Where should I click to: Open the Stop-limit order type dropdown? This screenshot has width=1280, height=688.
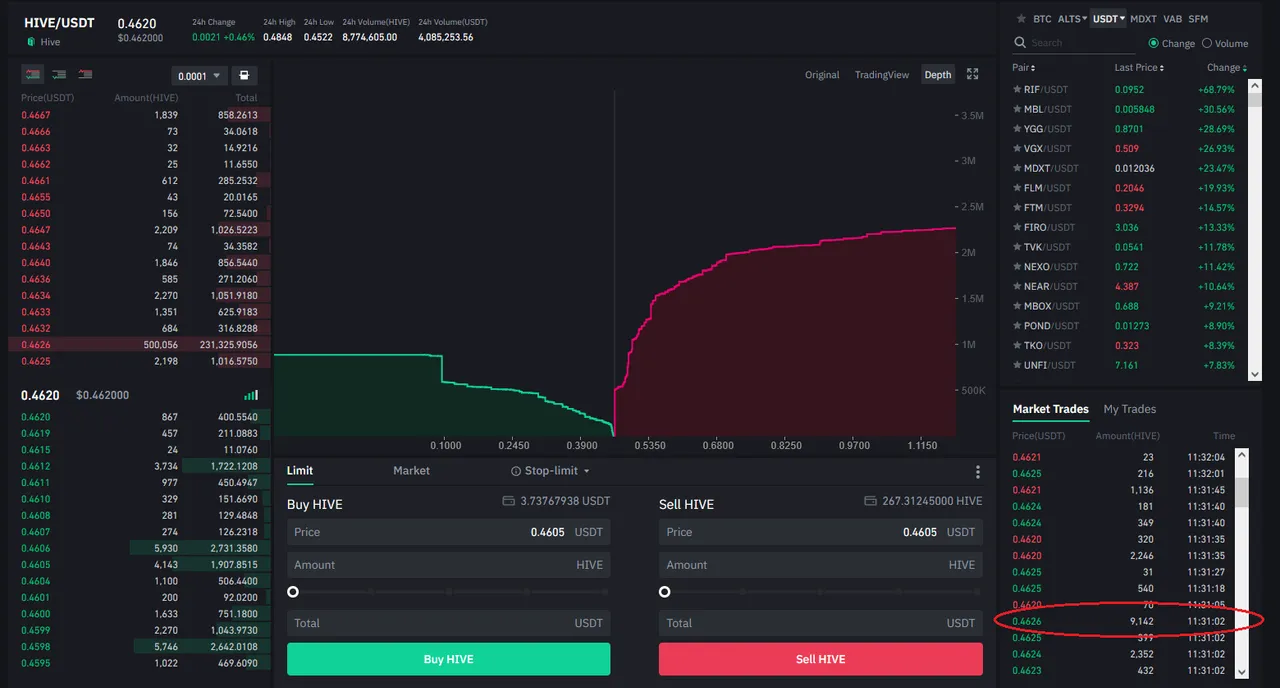pos(551,471)
